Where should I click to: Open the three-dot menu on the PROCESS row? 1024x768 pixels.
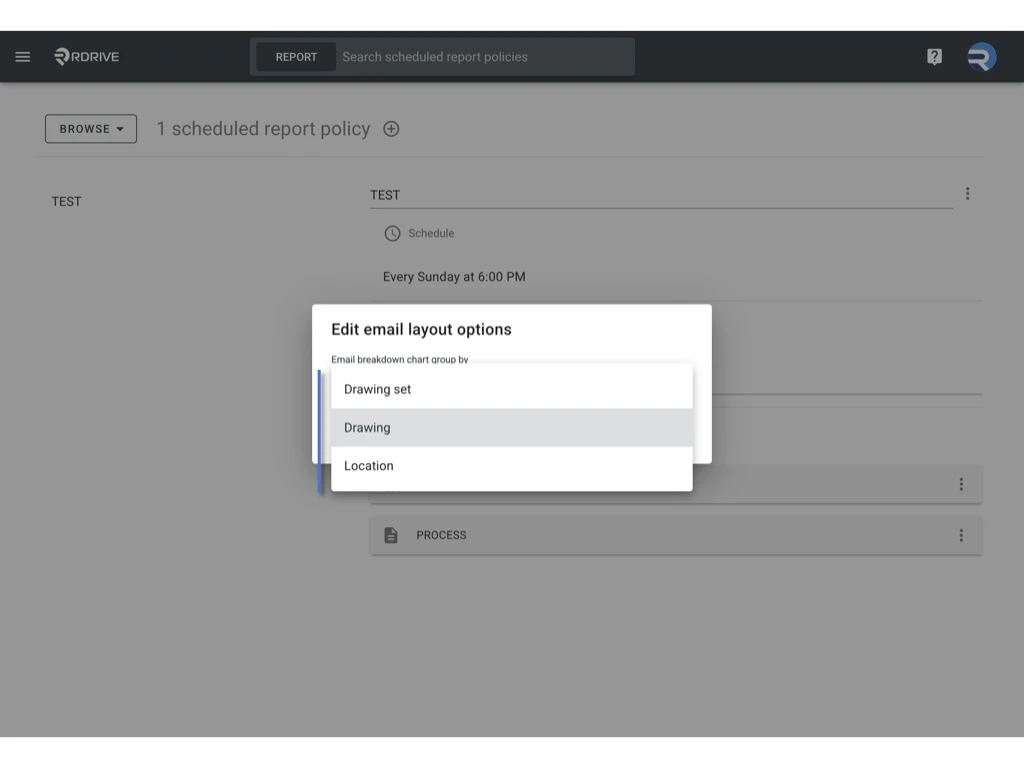(x=961, y=535)
